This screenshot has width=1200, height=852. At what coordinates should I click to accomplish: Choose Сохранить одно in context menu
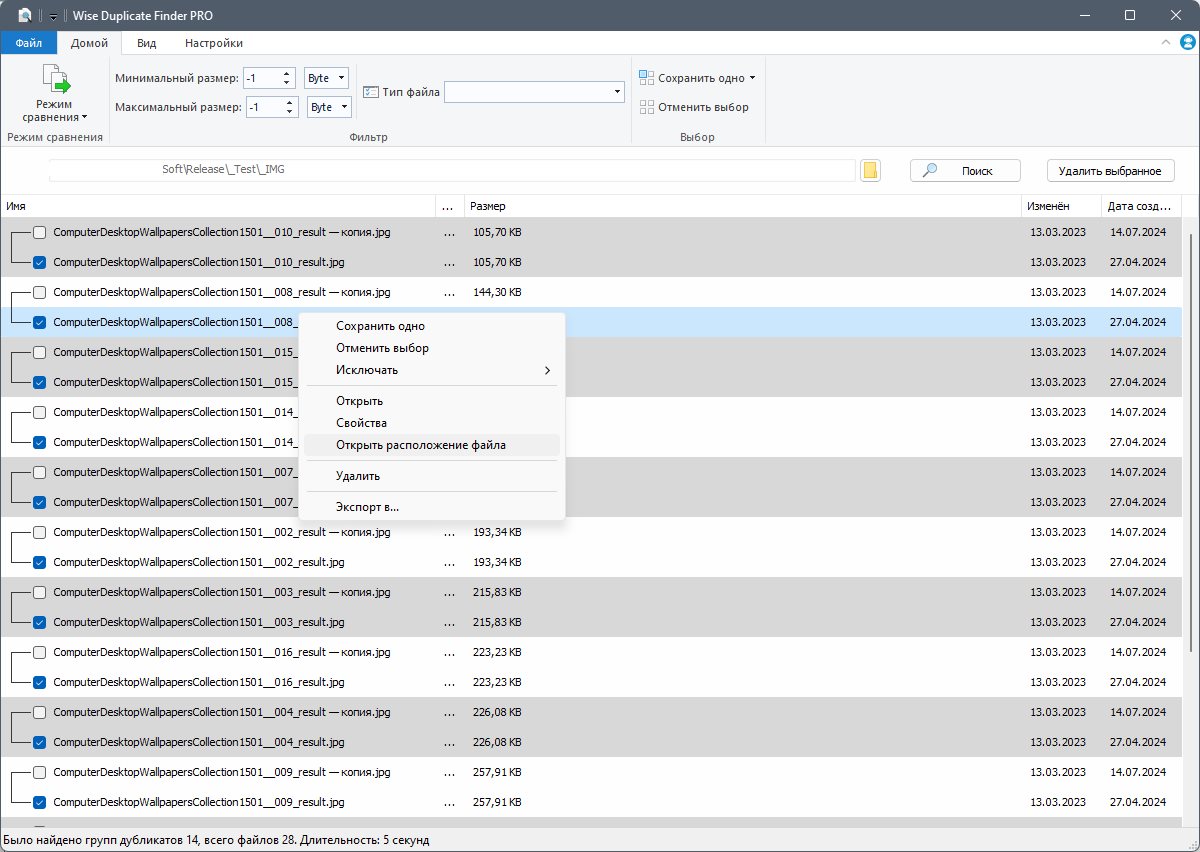coord(433,326)
